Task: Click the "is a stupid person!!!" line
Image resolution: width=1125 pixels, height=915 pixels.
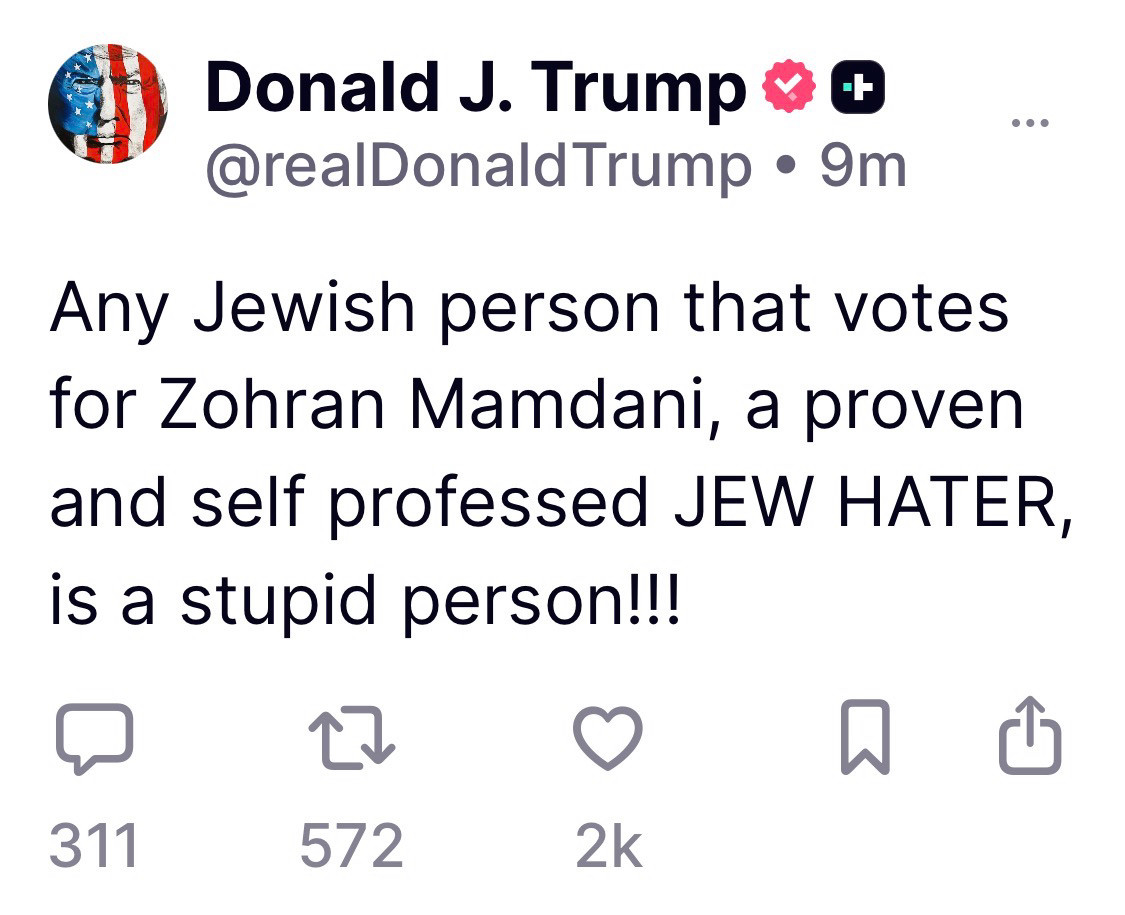Action: [365, 599]
